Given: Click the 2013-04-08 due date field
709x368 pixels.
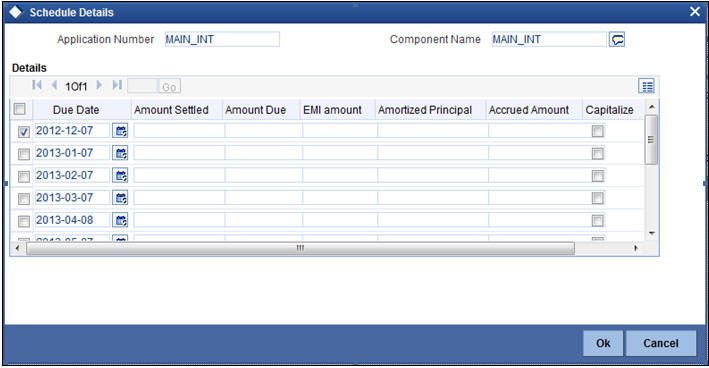Looking at the screenshot, I should coord(72,220).
